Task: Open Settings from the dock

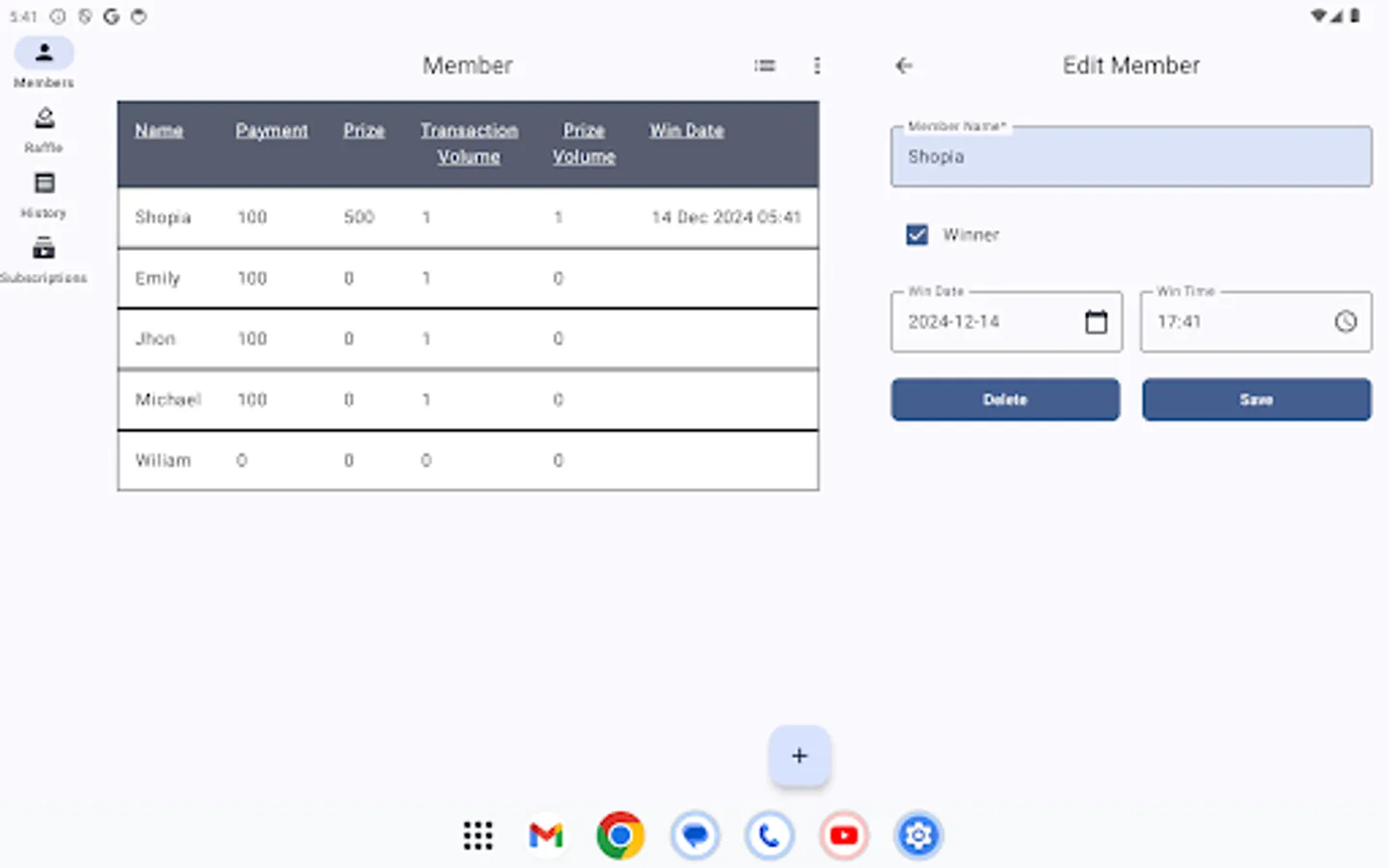Action: [917, 835]
